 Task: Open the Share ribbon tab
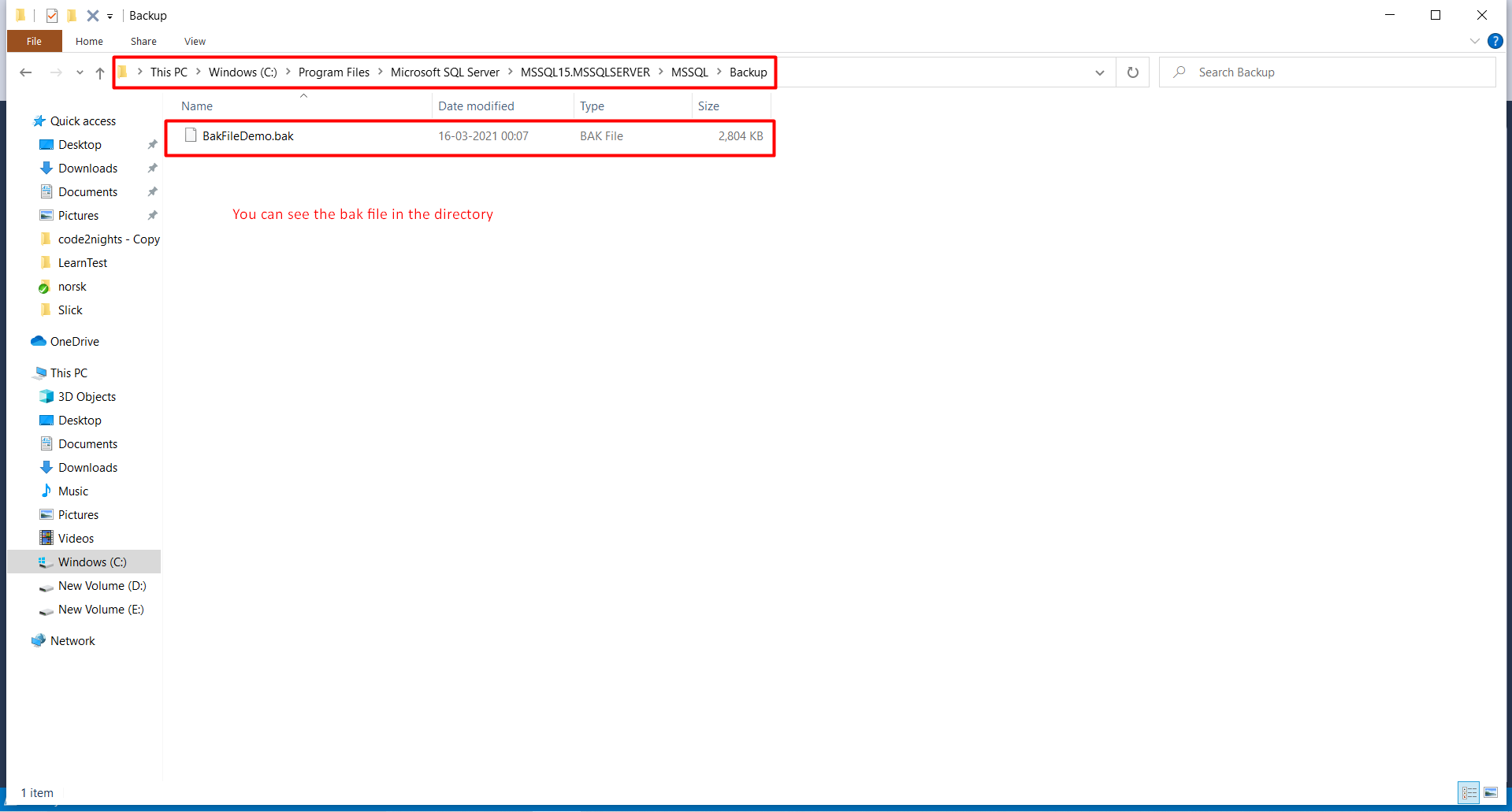point(143,41)
